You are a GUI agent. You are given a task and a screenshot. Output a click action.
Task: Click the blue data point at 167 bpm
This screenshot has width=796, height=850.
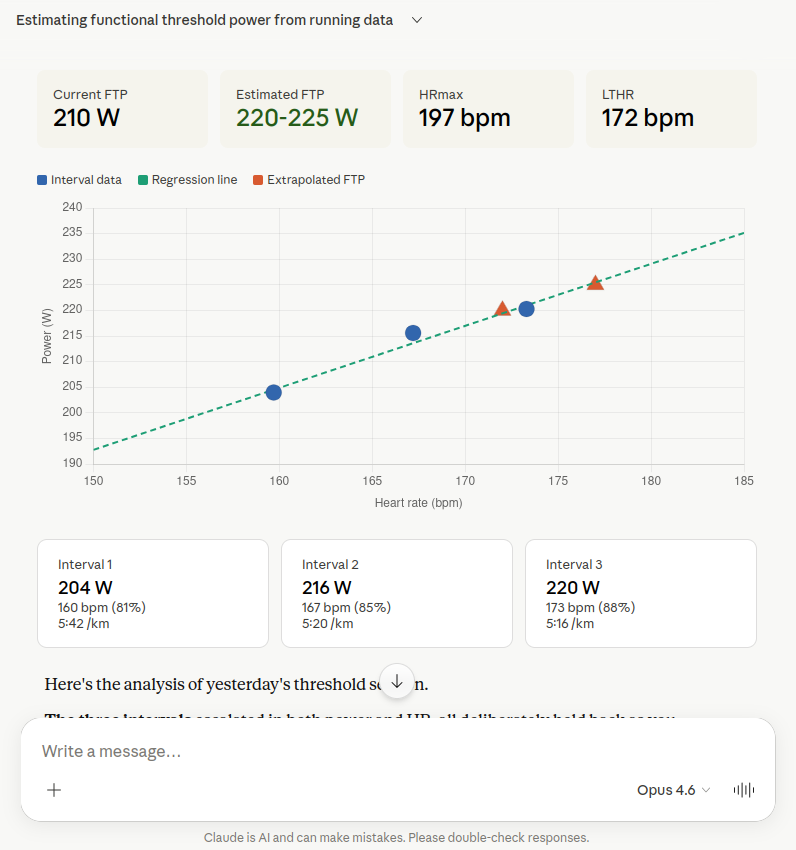(x=413, y=333)
